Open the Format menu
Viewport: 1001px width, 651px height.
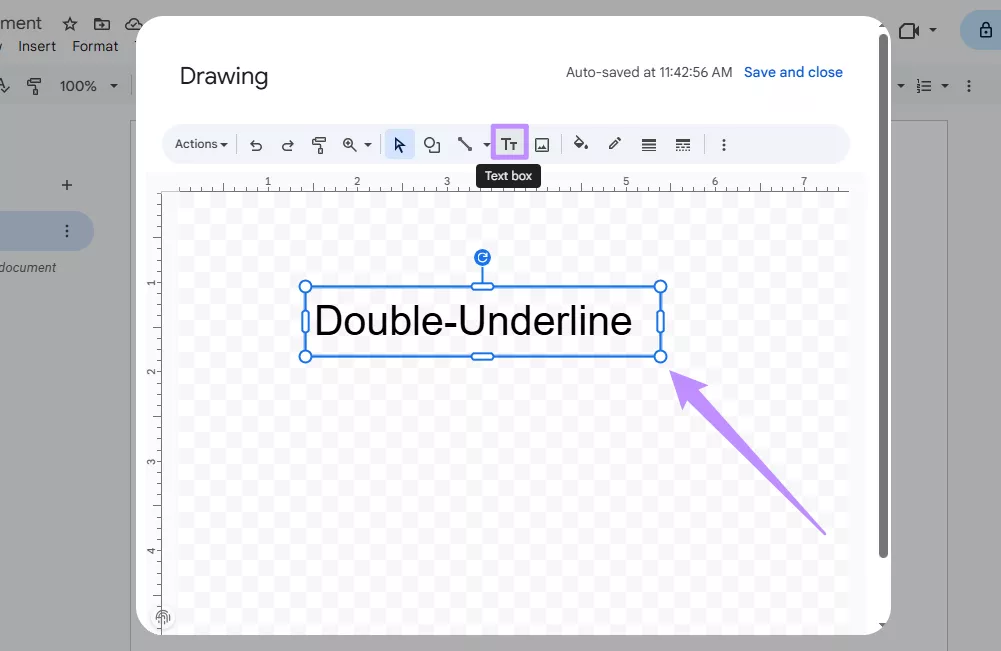(x=95, y=46)
